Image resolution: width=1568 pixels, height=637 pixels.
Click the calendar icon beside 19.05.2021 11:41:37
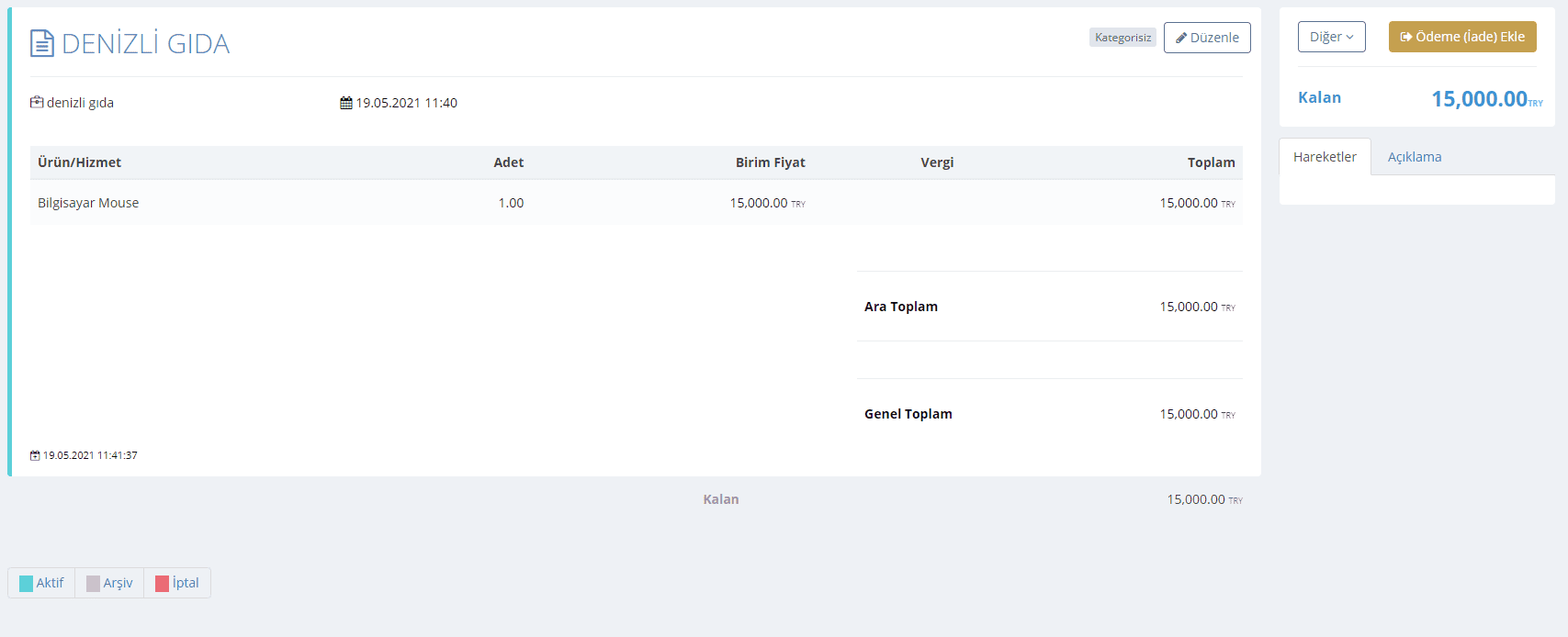(35, 455)
